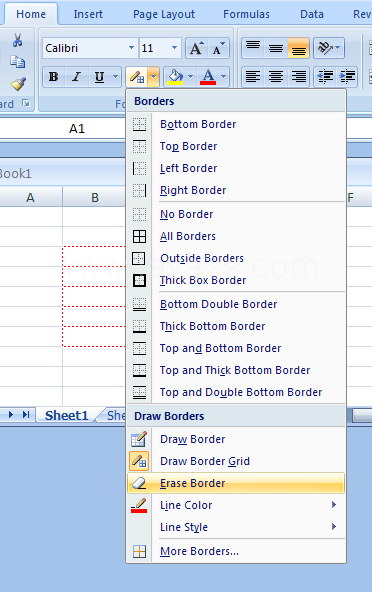
Task: Click the All Borders grid icon
Action: coord(139,236)
